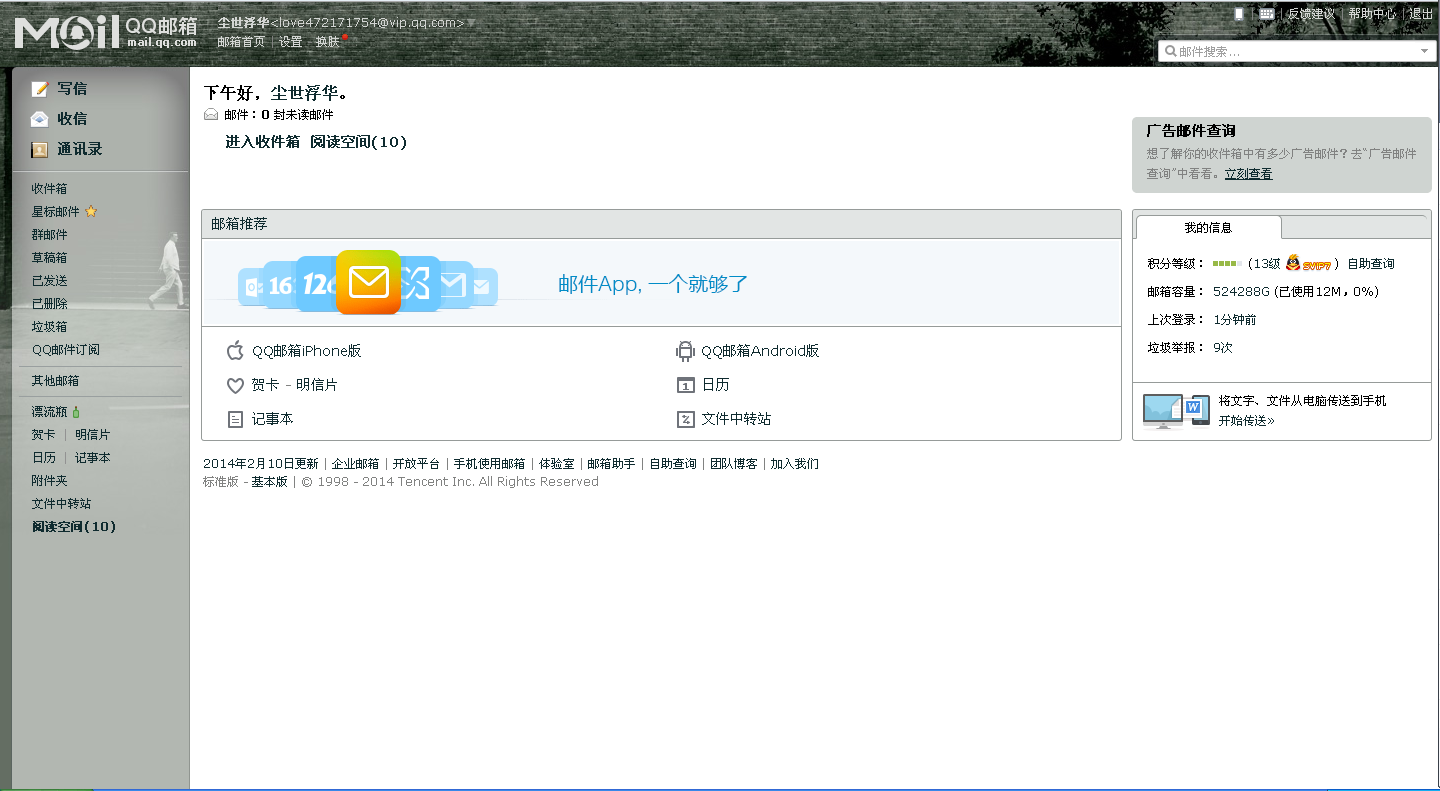Viewport: 1440px width, 791px height.
Task: Click 团队博客 footer link
Action: (734, 464)
